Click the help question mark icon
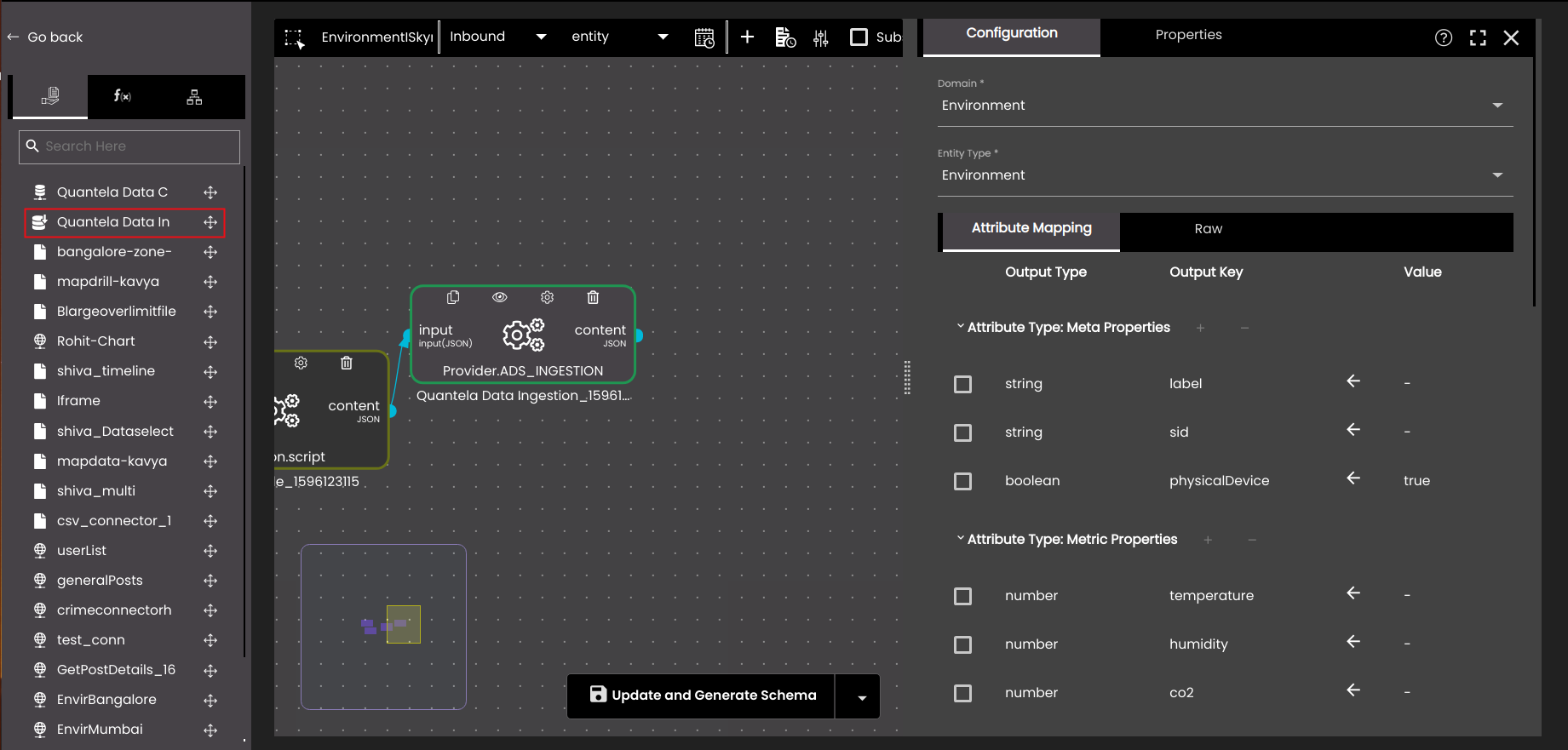Viewport: 1568px width, 750px height. pyautogui.click(x=1444, y=37)
